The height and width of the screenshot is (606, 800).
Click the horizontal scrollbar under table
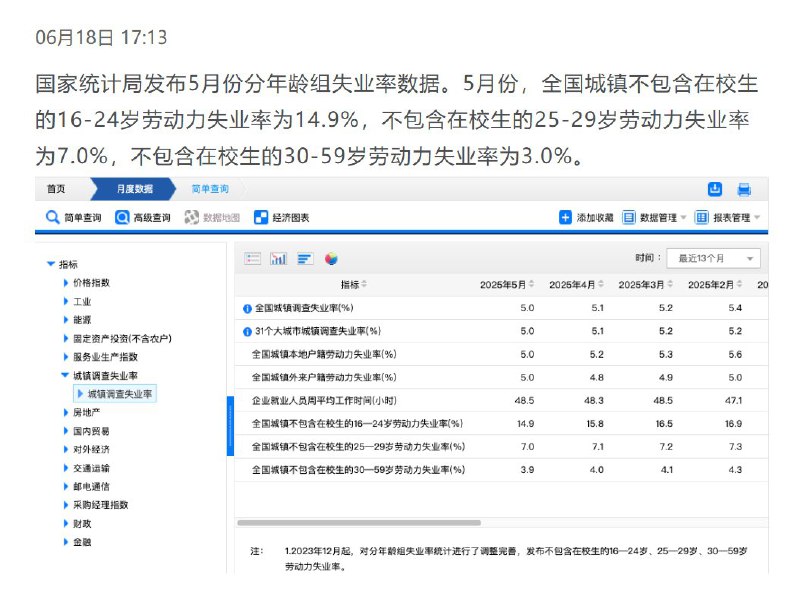[359, 523]
